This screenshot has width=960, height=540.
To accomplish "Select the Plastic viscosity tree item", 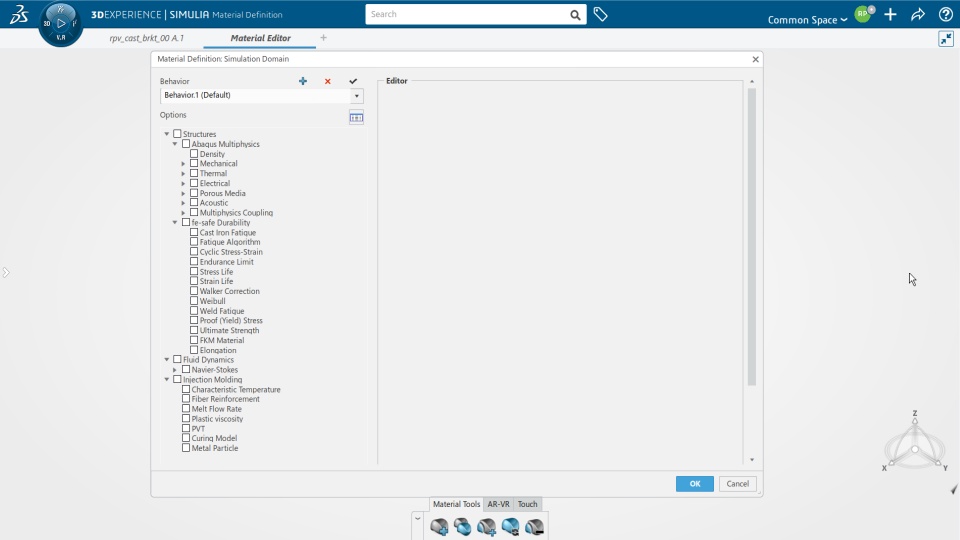I will (x=217, y=419).
